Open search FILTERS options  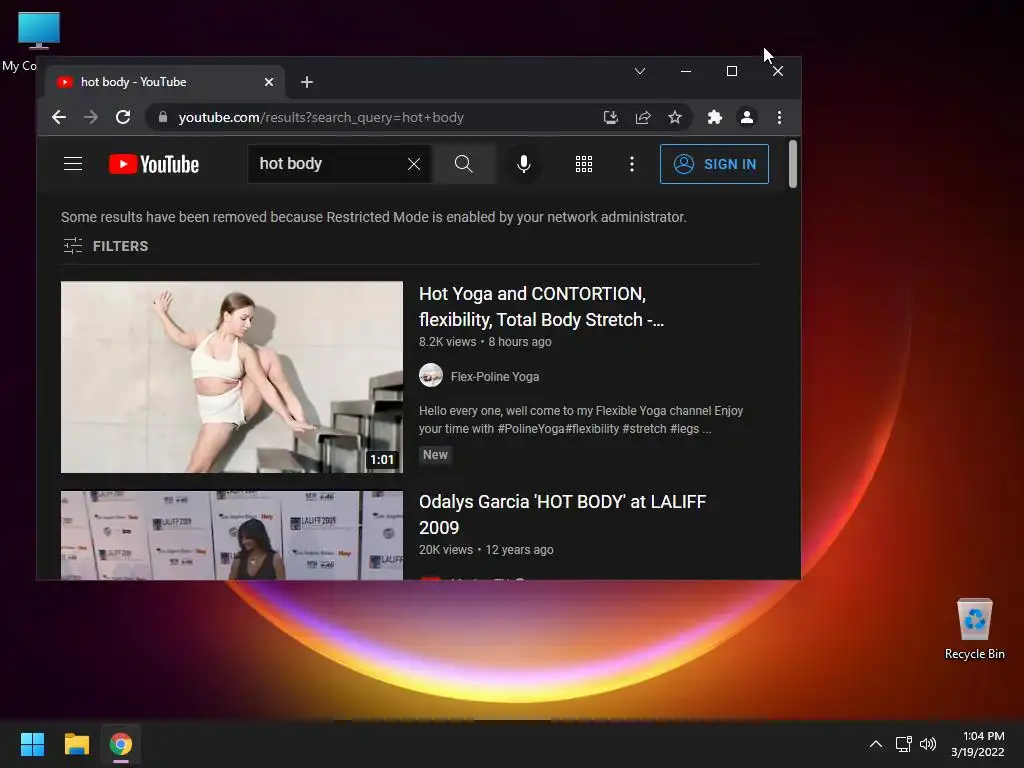click(x=106, y=246)
